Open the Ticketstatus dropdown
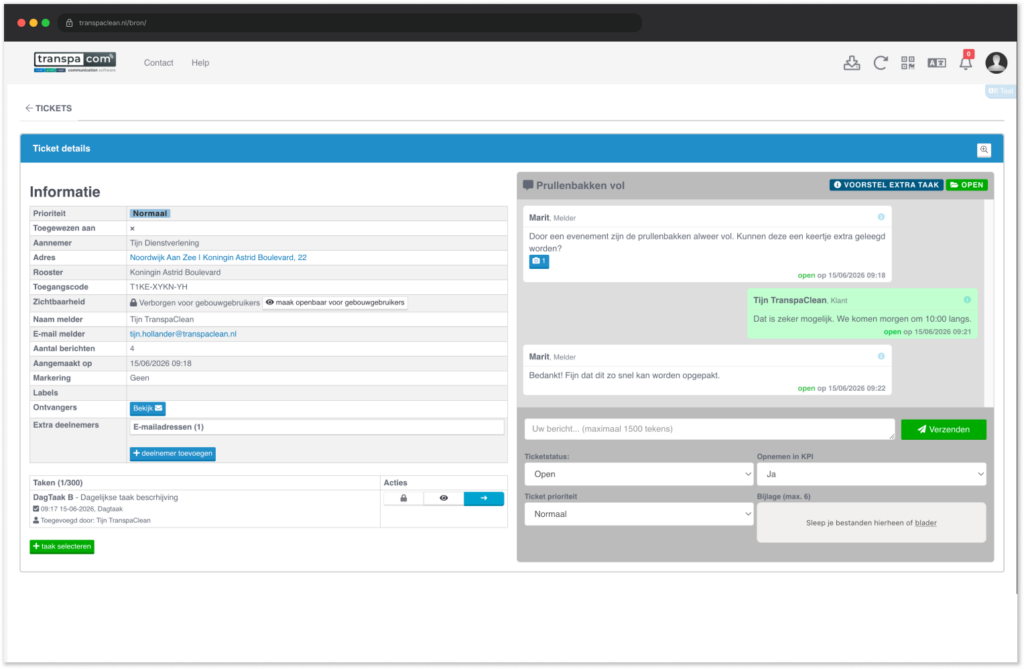Screen dimensions: 1024x669 [639, 474]
